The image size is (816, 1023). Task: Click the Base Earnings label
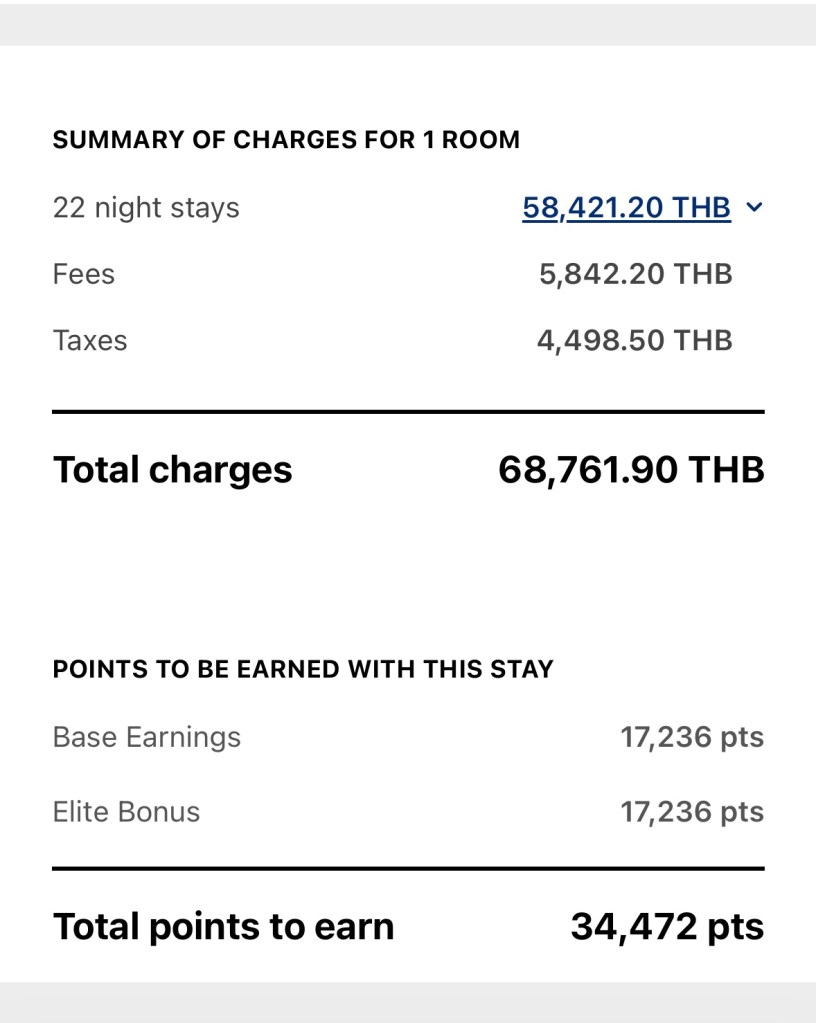click(146, 737)
